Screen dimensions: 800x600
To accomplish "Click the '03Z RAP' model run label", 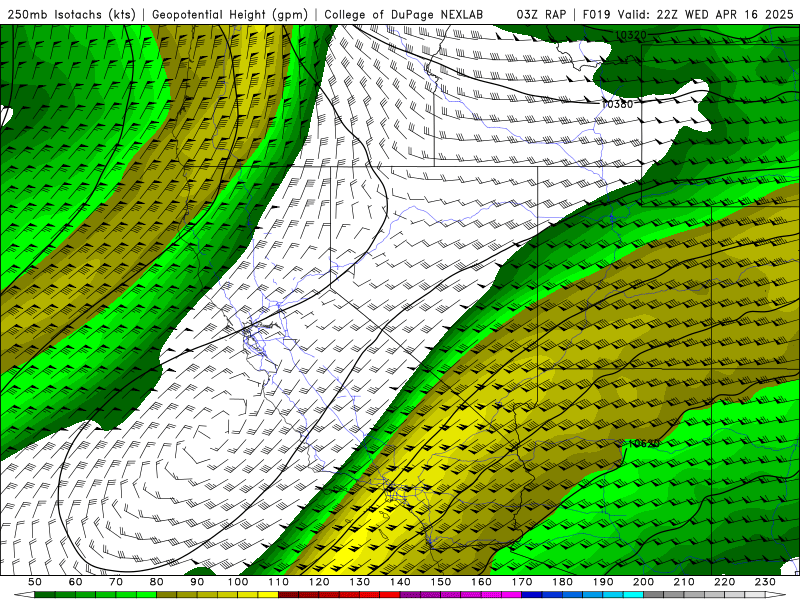I will click(541, 15).
